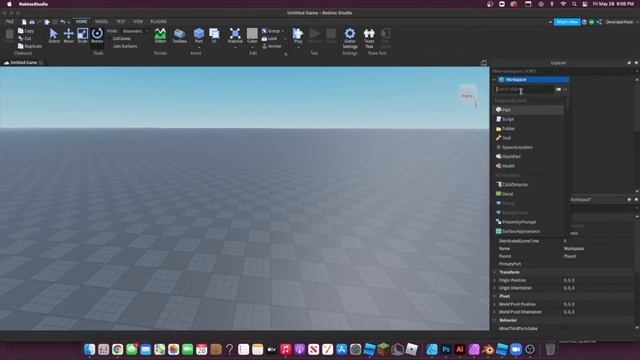Screen dimensions: 640x360
Task: Choose the Select tool in the ribbon
Action: 53,35
